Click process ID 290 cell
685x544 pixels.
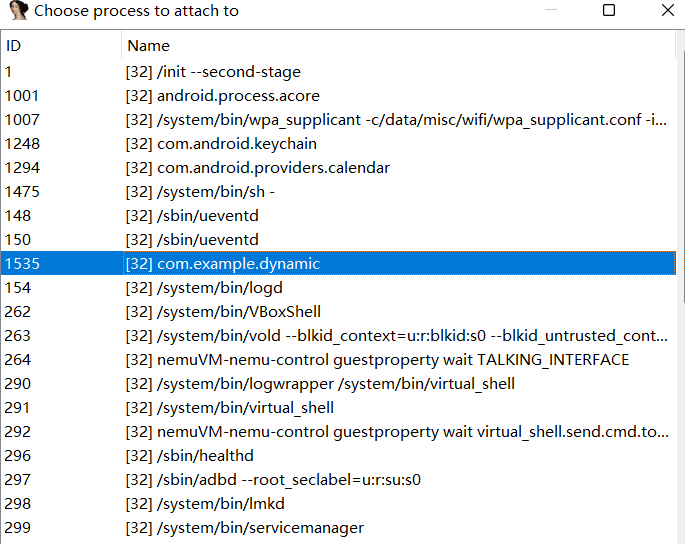[x=18, y=384]
